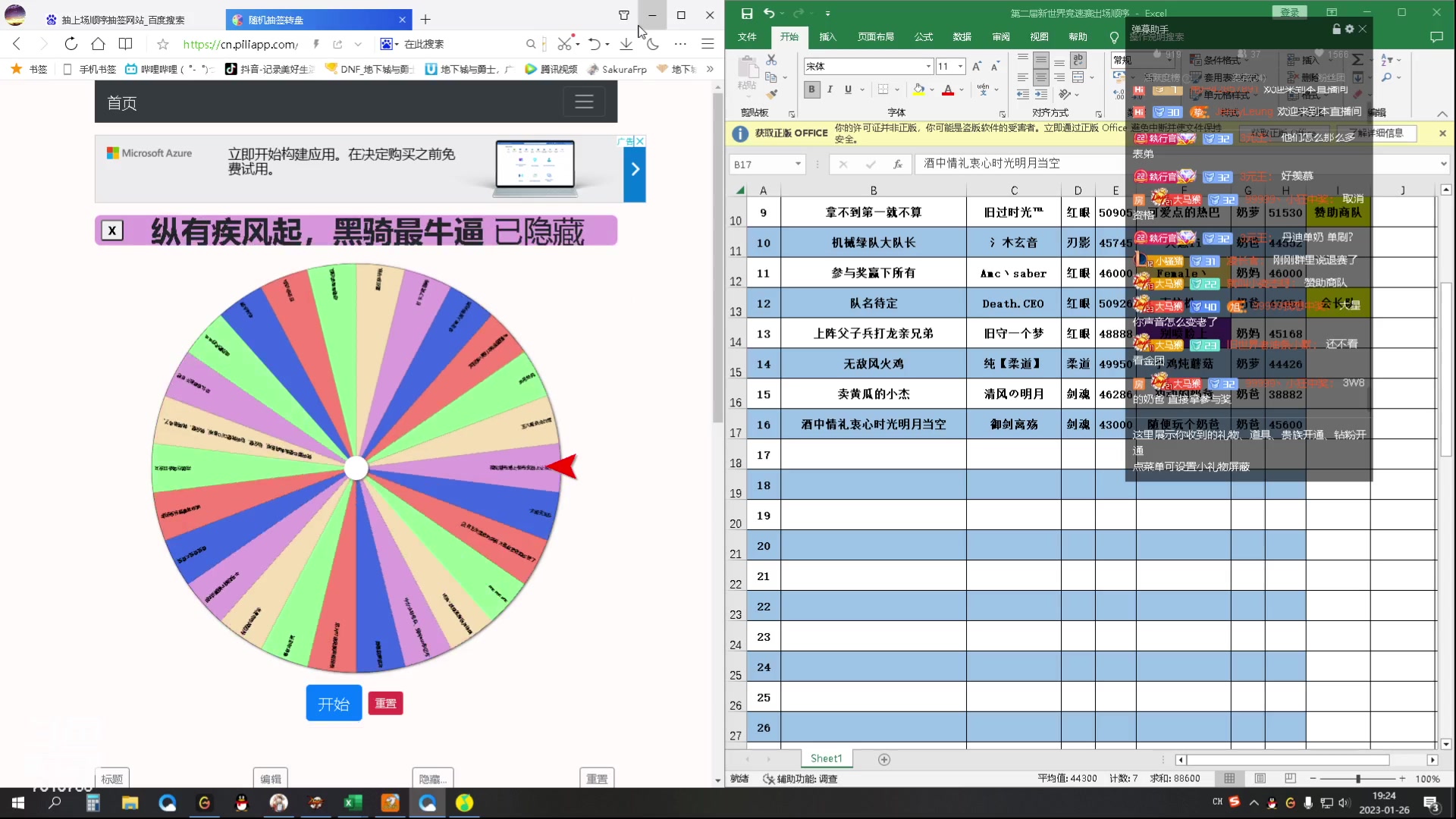Open the 文件 menu in Excel
1456x819 pixels.
tap(748, 37)
